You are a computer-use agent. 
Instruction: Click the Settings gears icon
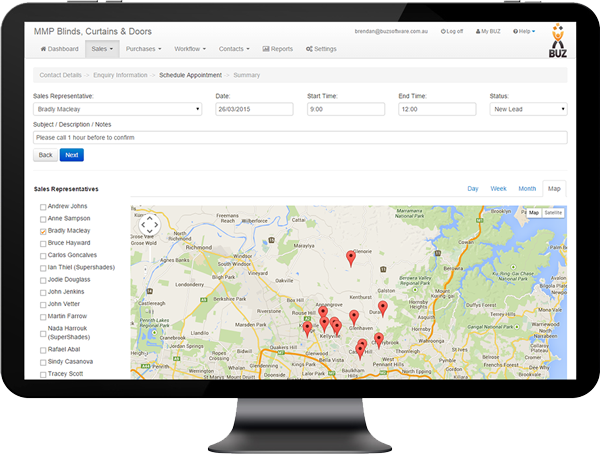click(x=309, y=49)
